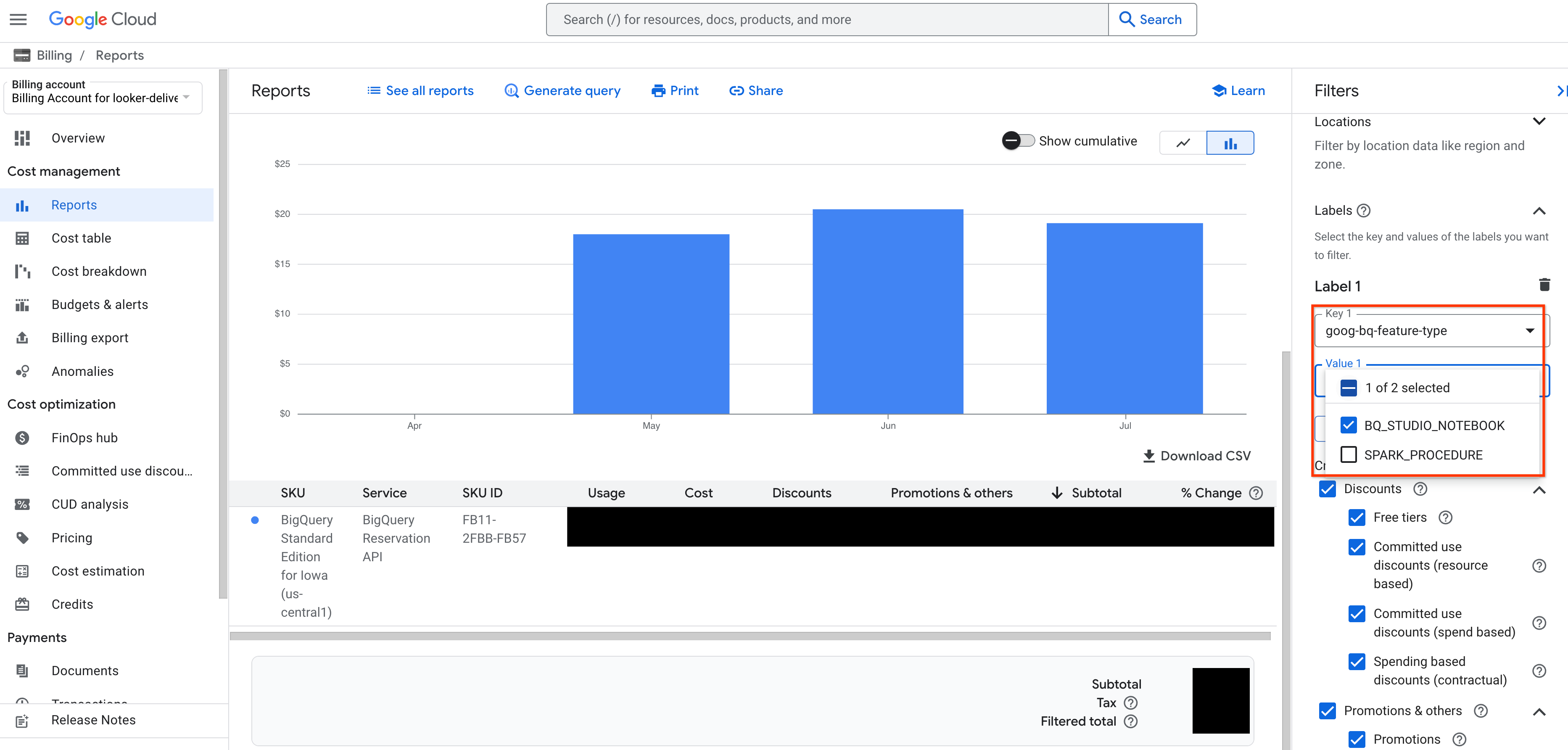Check the SPARK_PROCEDURE value
Viewport: 1568px width, 750px height.
(1348, 454)
